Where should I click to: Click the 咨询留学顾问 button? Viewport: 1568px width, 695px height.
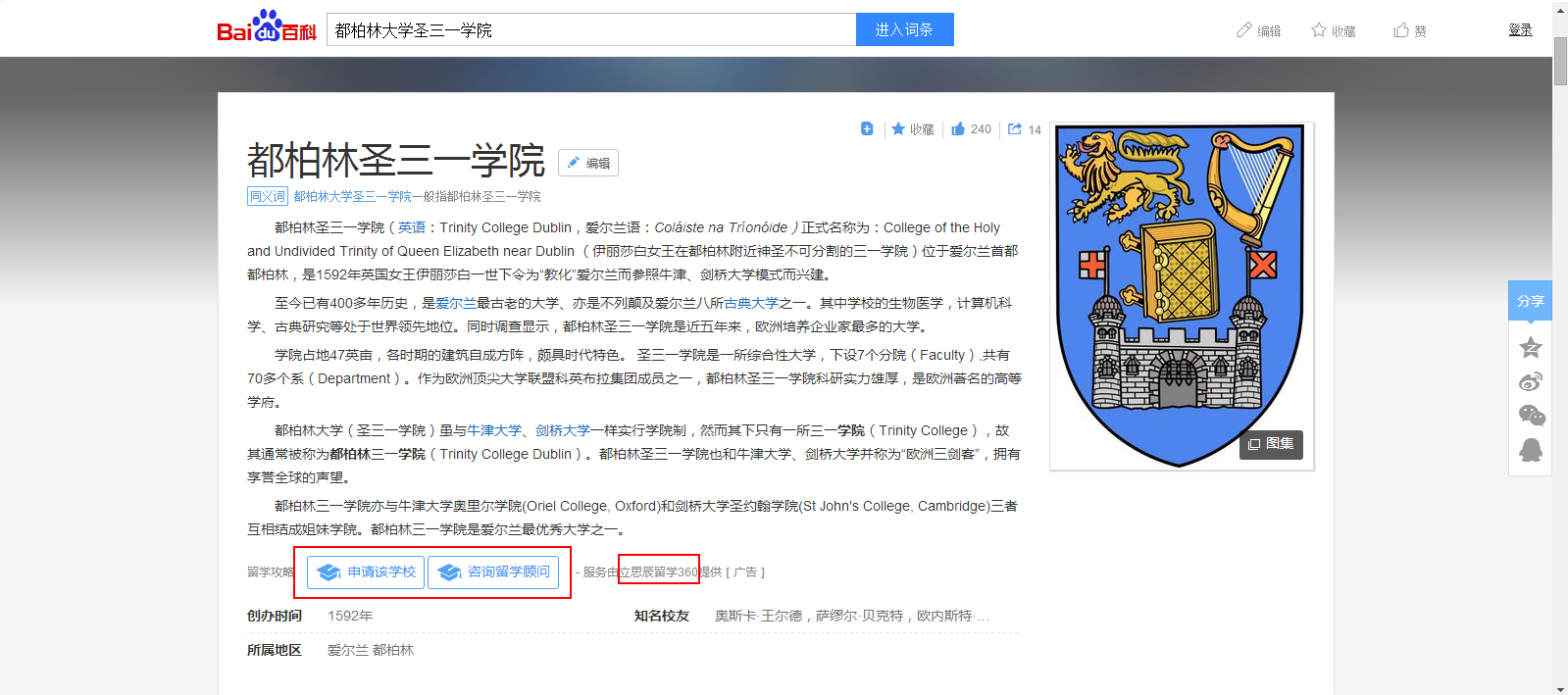coord(493,571)
